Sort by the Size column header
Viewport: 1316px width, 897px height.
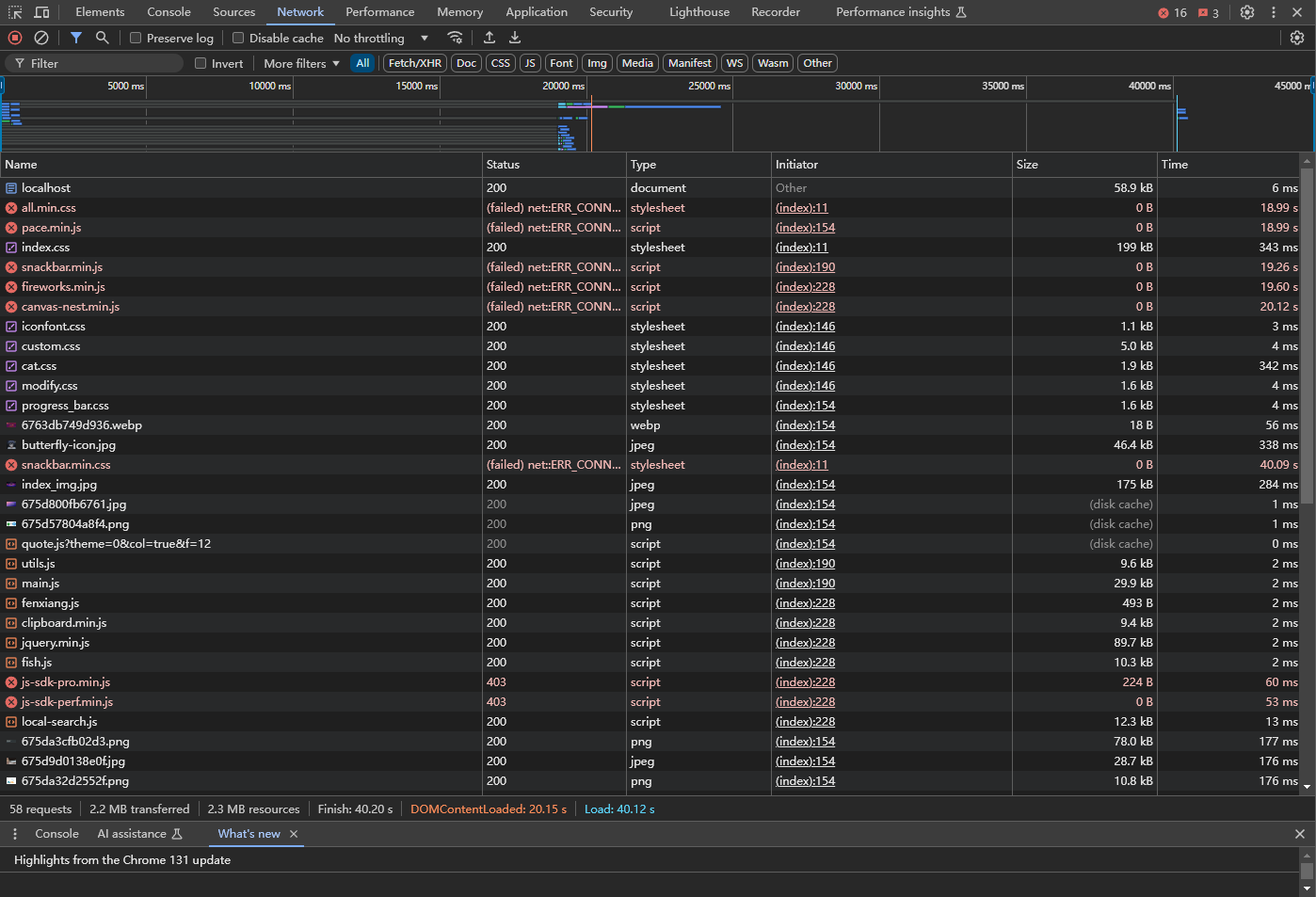1084,164
